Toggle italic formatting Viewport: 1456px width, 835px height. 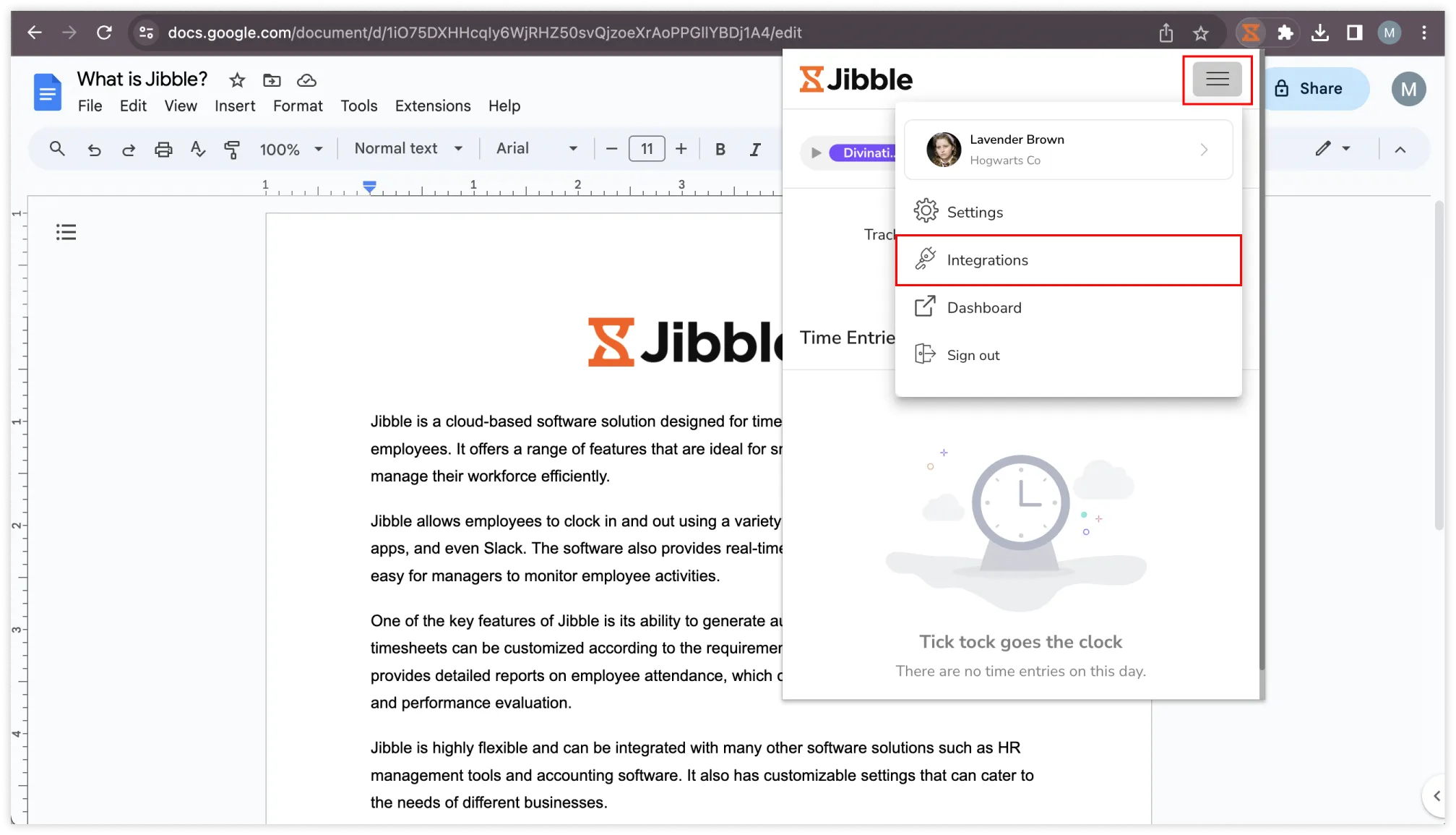[754, 149]
